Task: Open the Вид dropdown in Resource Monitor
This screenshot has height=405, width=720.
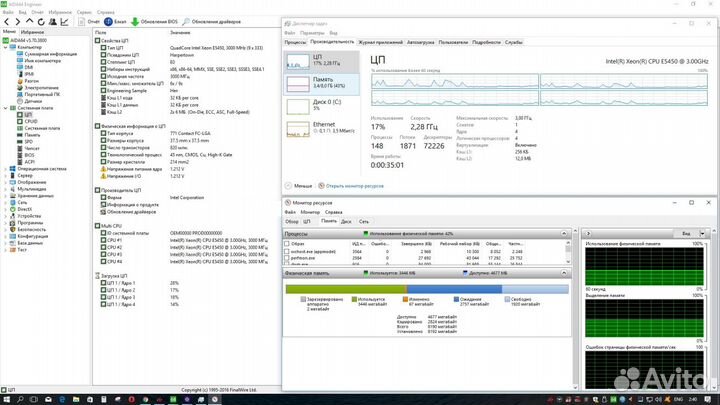Action: [x=702, y=234]
